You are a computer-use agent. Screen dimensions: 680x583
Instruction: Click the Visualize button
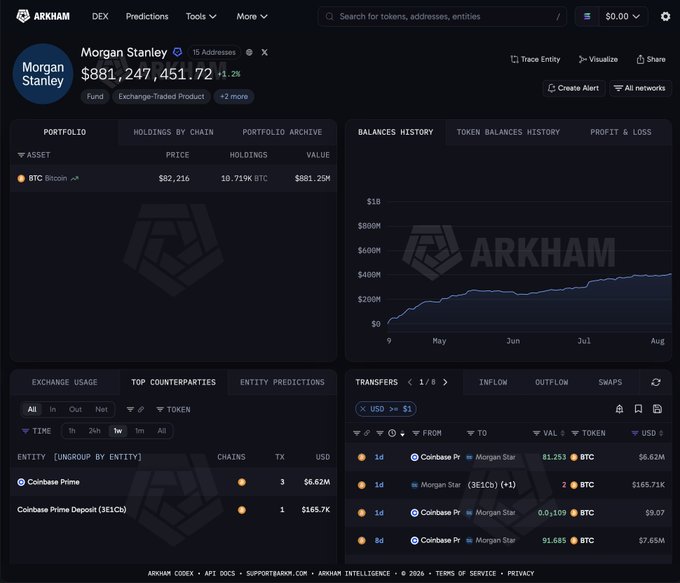(598, 59)
